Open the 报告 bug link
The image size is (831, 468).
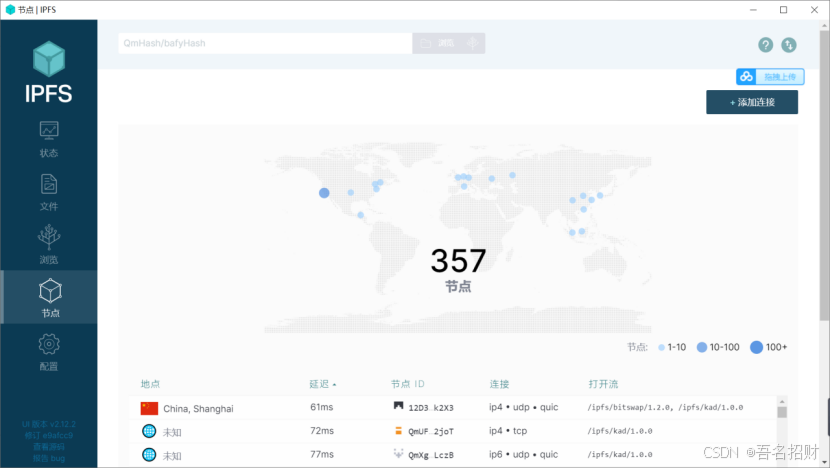coord(49,458)
